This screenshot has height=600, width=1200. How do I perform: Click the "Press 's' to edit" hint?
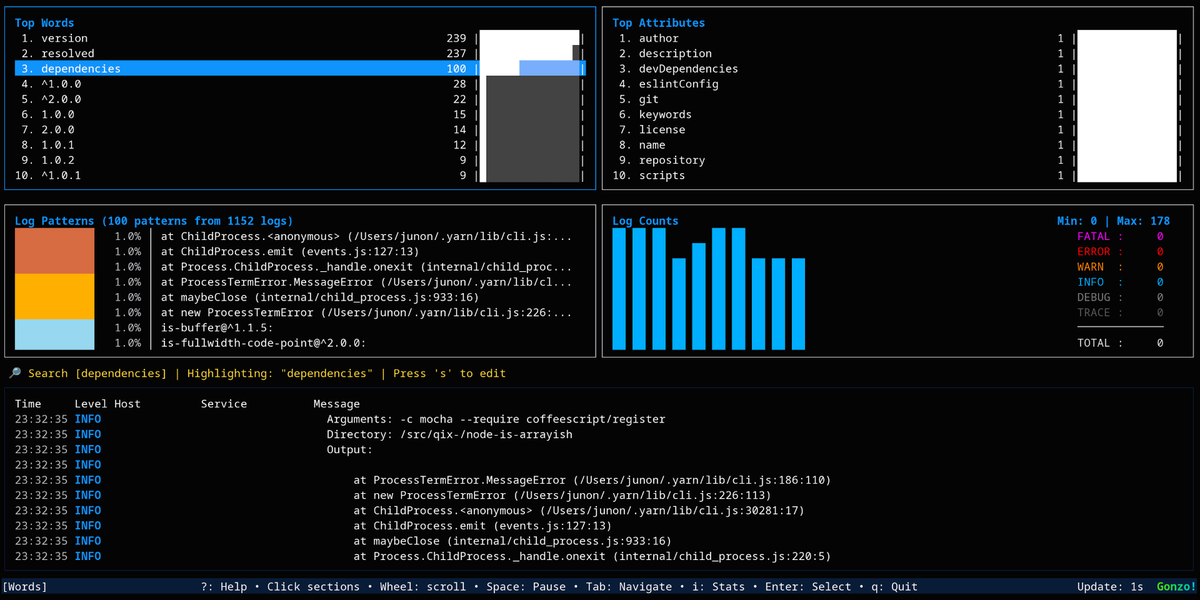[449, 373]
